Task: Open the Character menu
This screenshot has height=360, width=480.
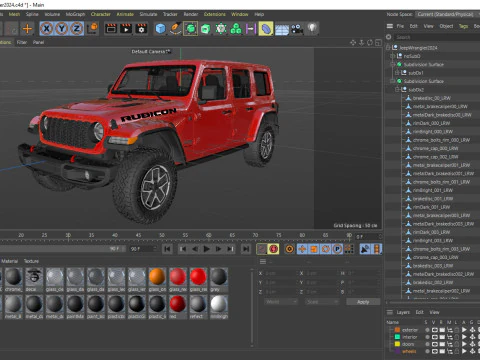Action: 101,14
